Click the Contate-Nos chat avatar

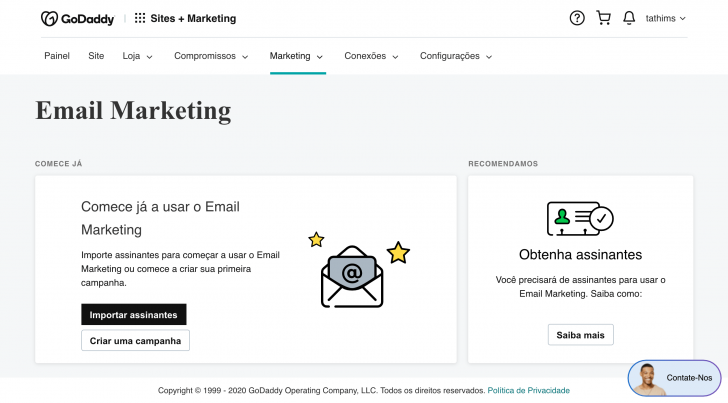(x=650, y=378)
